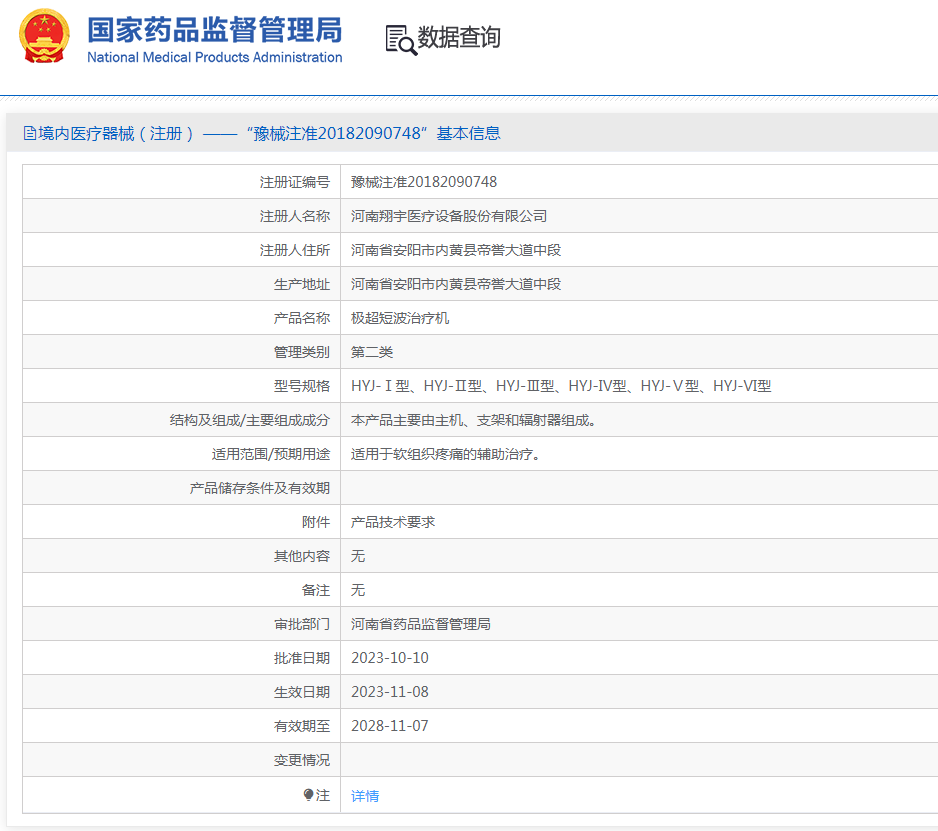938x831 pixels.
Task: Click the 管理类别 label
Action: (302, 352)
